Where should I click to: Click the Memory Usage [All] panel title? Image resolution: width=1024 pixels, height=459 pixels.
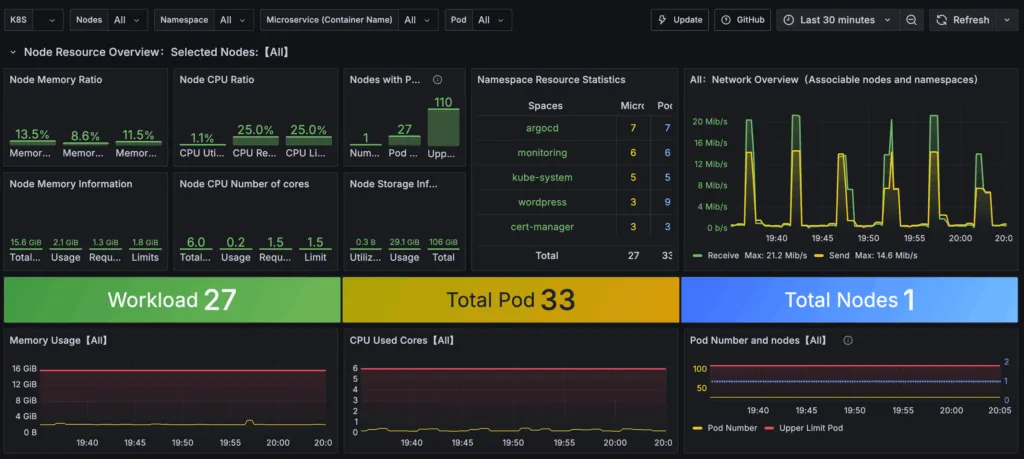[58, 340]
